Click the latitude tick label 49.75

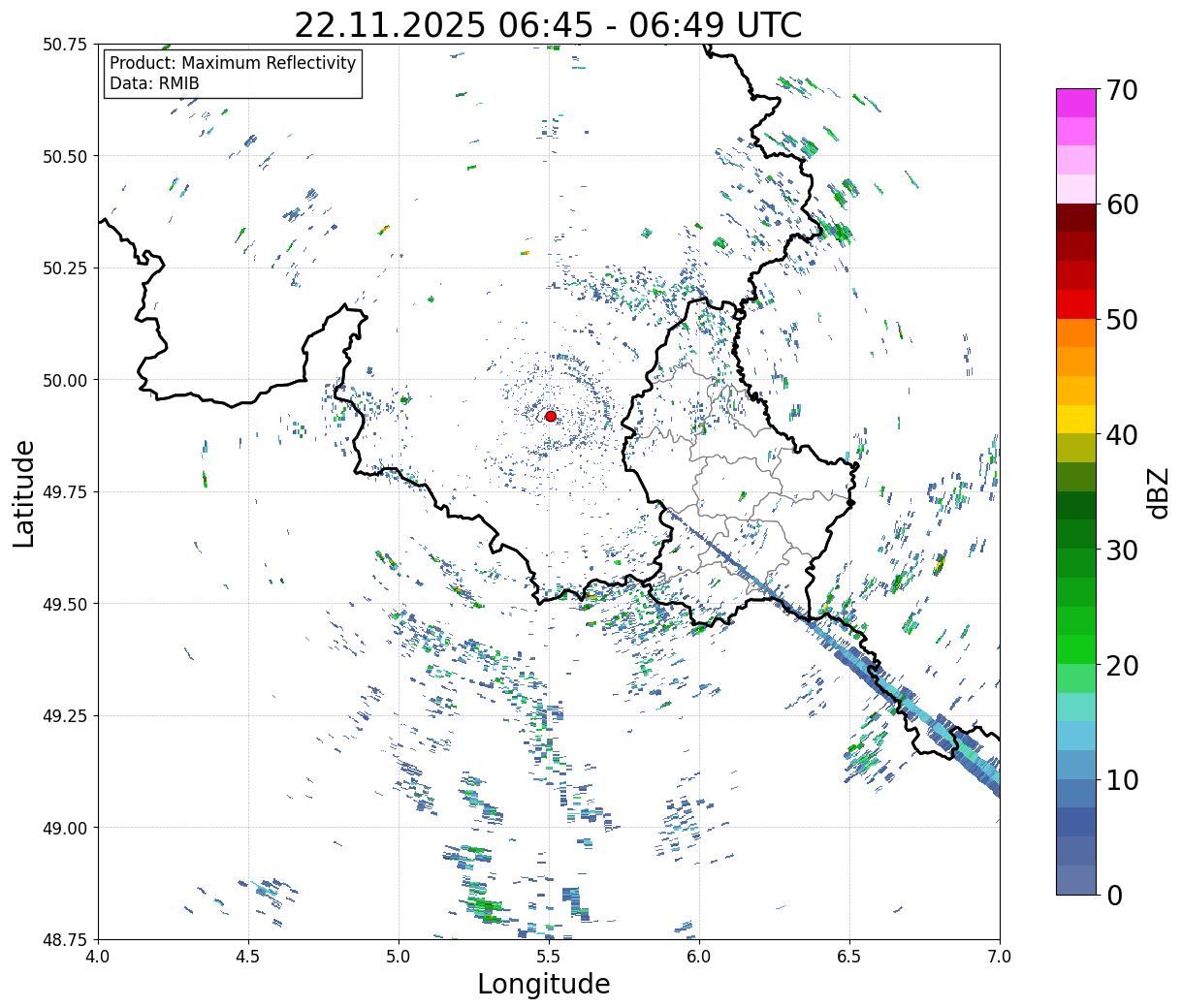(65, 492)
